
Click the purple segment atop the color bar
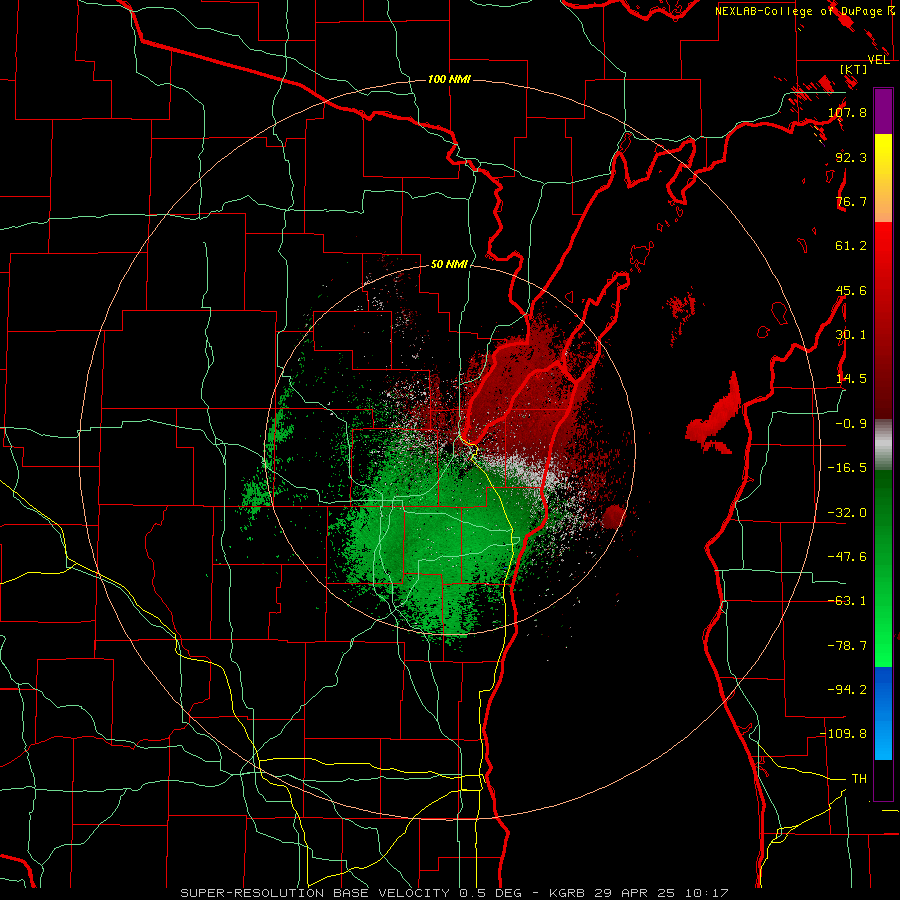883,111
